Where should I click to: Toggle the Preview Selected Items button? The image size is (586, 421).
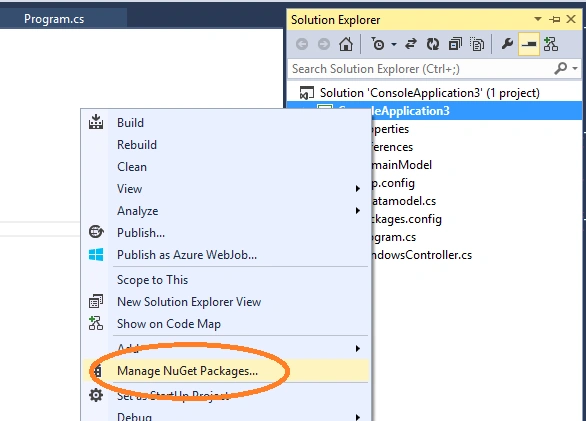(529, 44)
